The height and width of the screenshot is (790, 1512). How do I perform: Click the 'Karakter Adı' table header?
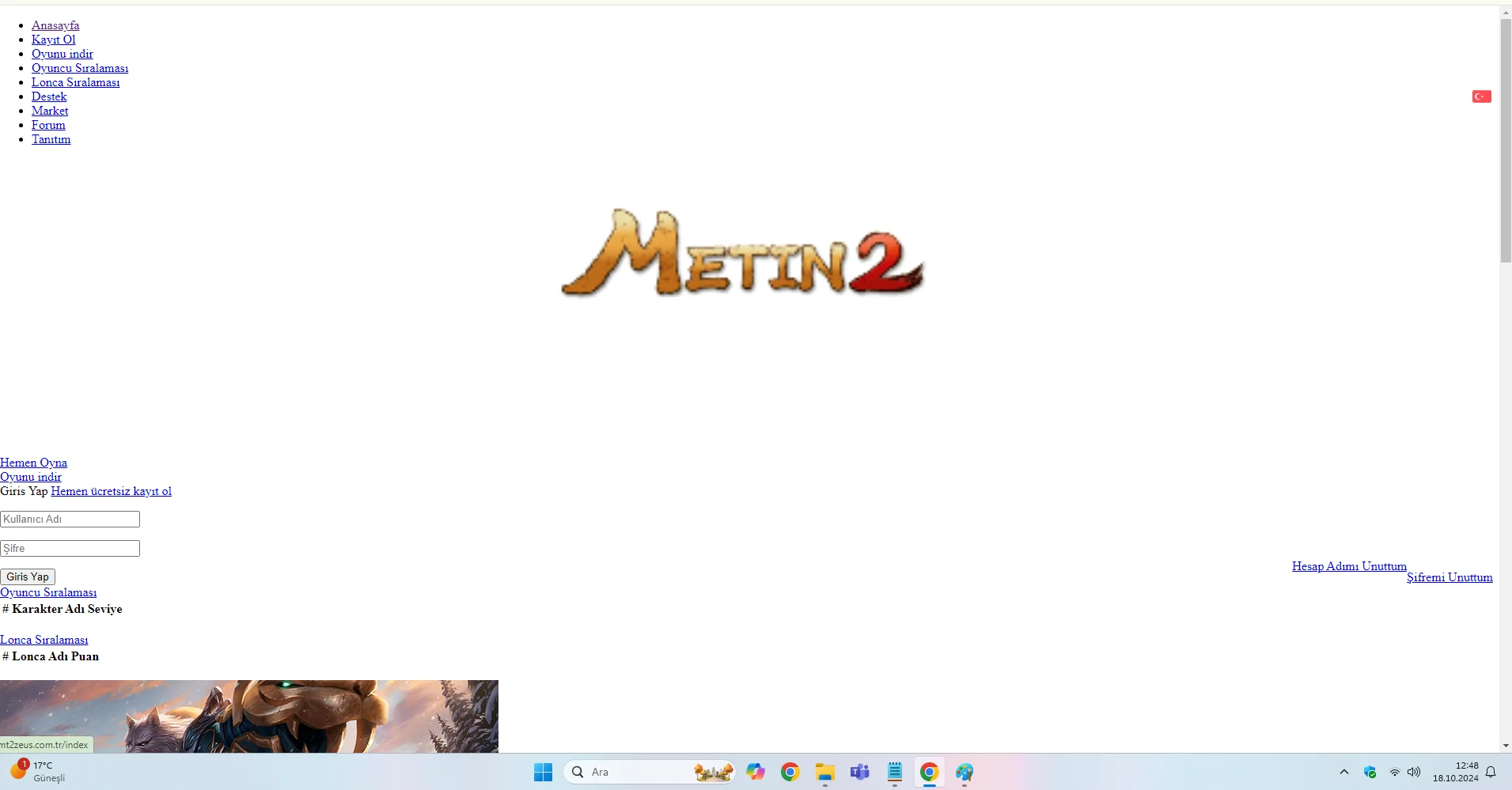pos(48,609)
